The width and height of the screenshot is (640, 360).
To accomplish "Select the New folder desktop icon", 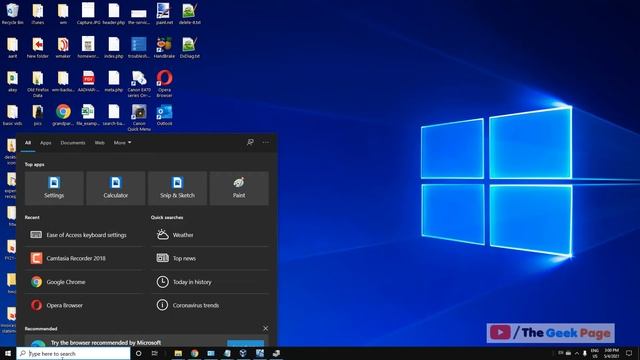I will 38,47.
